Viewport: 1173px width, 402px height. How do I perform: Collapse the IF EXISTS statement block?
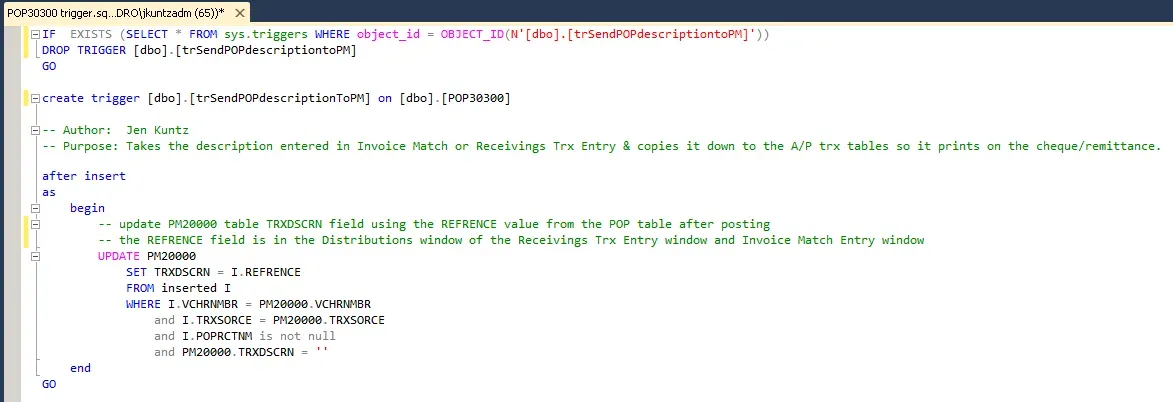(x=35, y=34)
